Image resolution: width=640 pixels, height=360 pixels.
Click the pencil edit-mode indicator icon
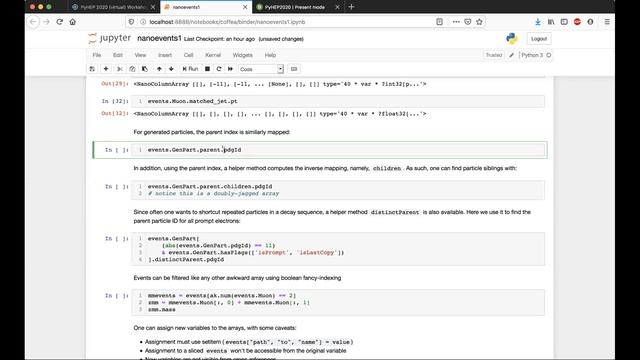(511, 55)
